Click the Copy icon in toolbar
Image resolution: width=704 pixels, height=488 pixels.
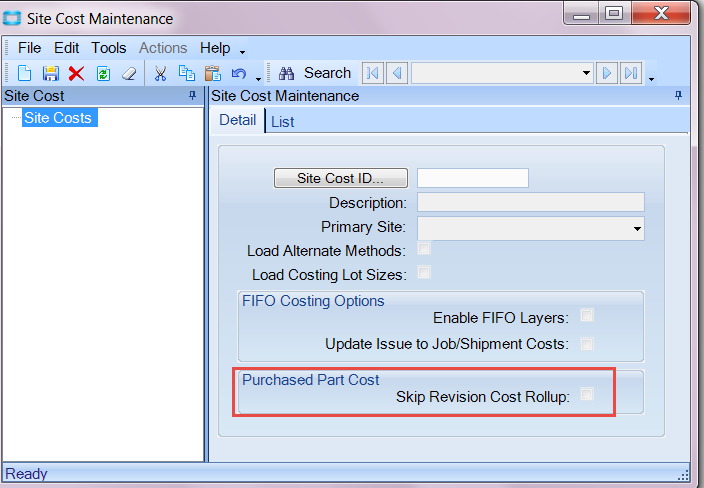coord(186,73)
